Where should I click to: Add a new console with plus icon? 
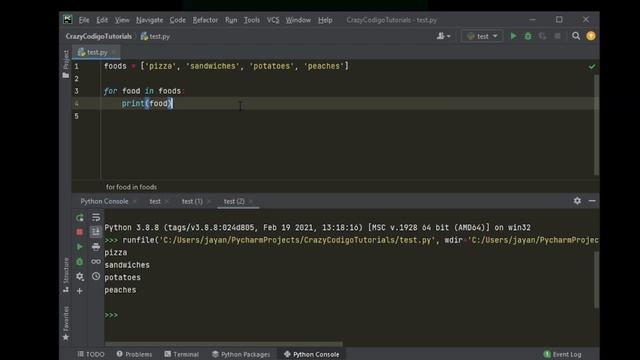80,291
